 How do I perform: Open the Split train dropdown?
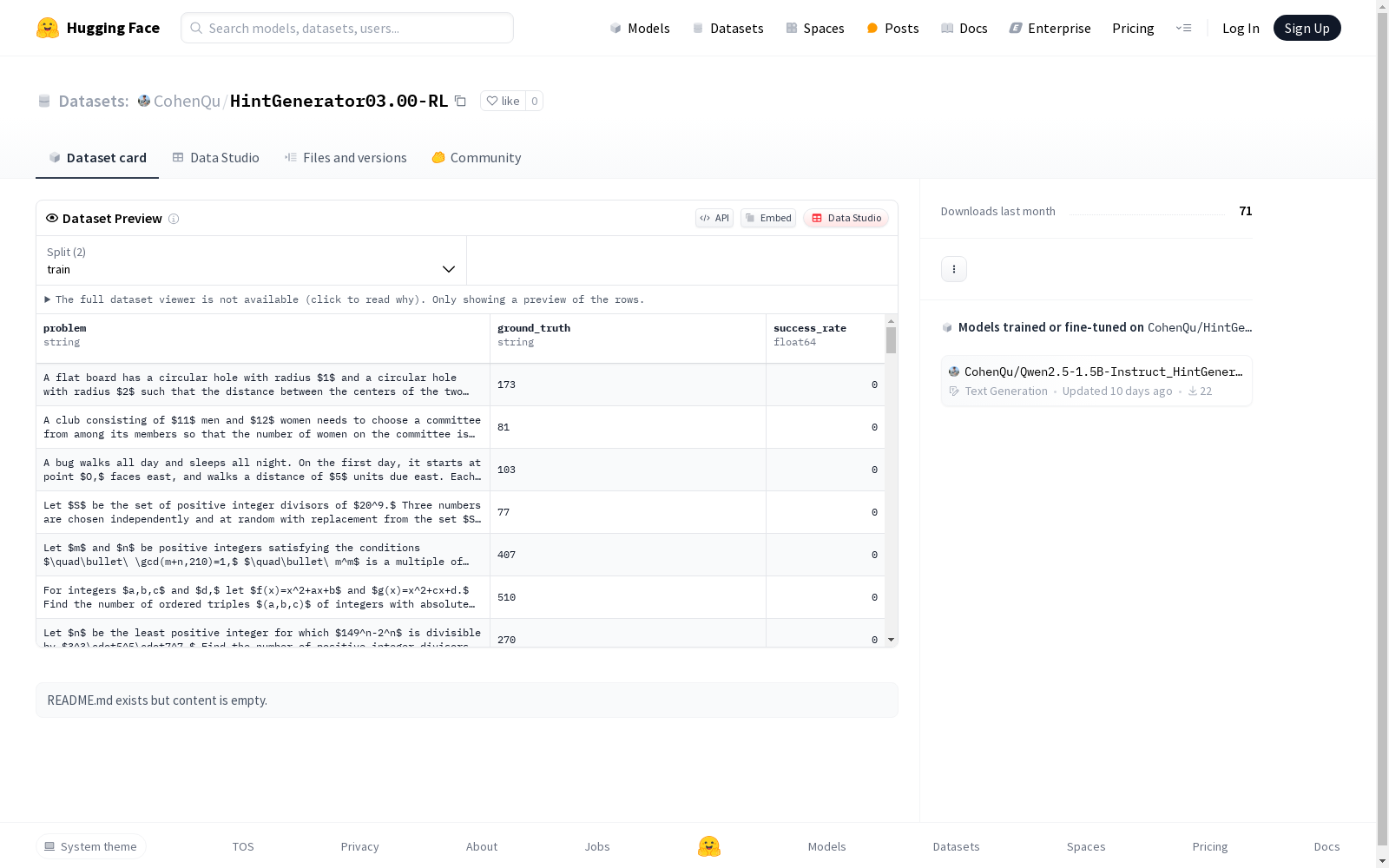(x=252, y=260)
